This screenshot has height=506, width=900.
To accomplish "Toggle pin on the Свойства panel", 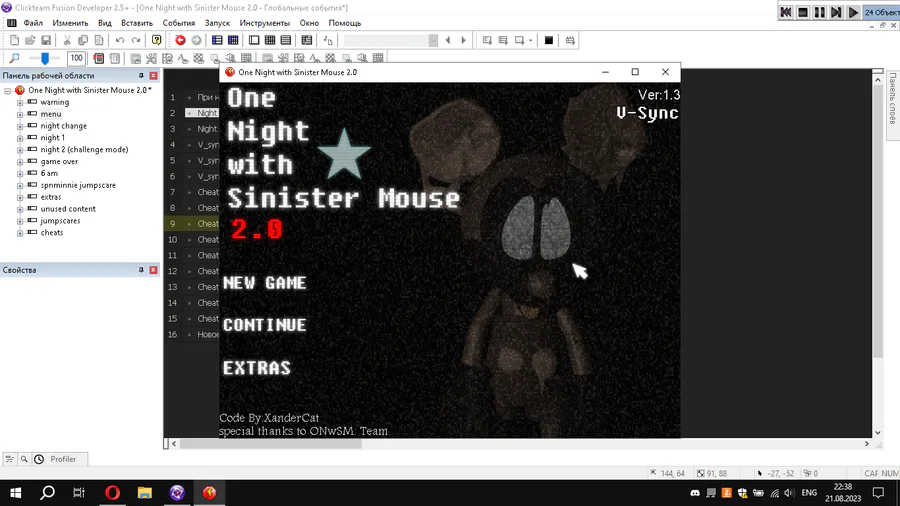I will 141,270.
